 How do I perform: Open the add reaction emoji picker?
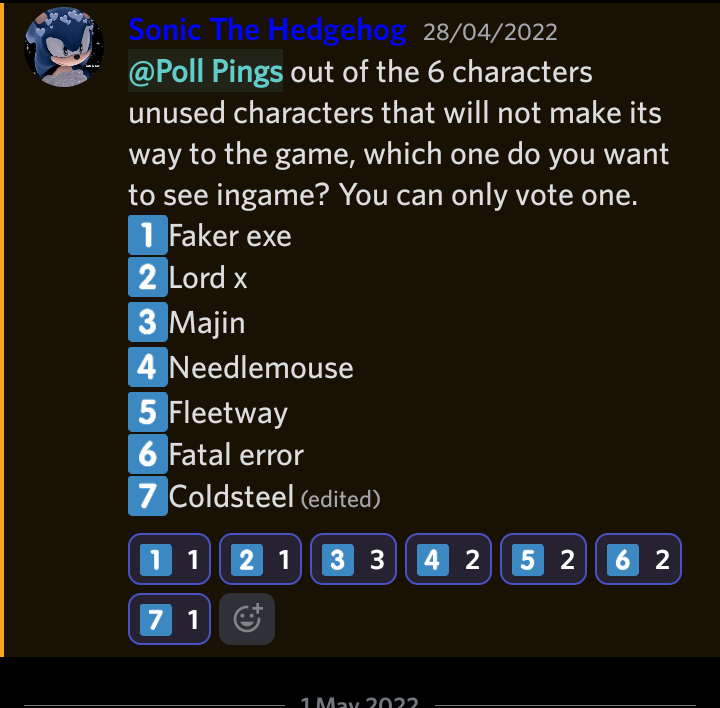click(246, 620)
